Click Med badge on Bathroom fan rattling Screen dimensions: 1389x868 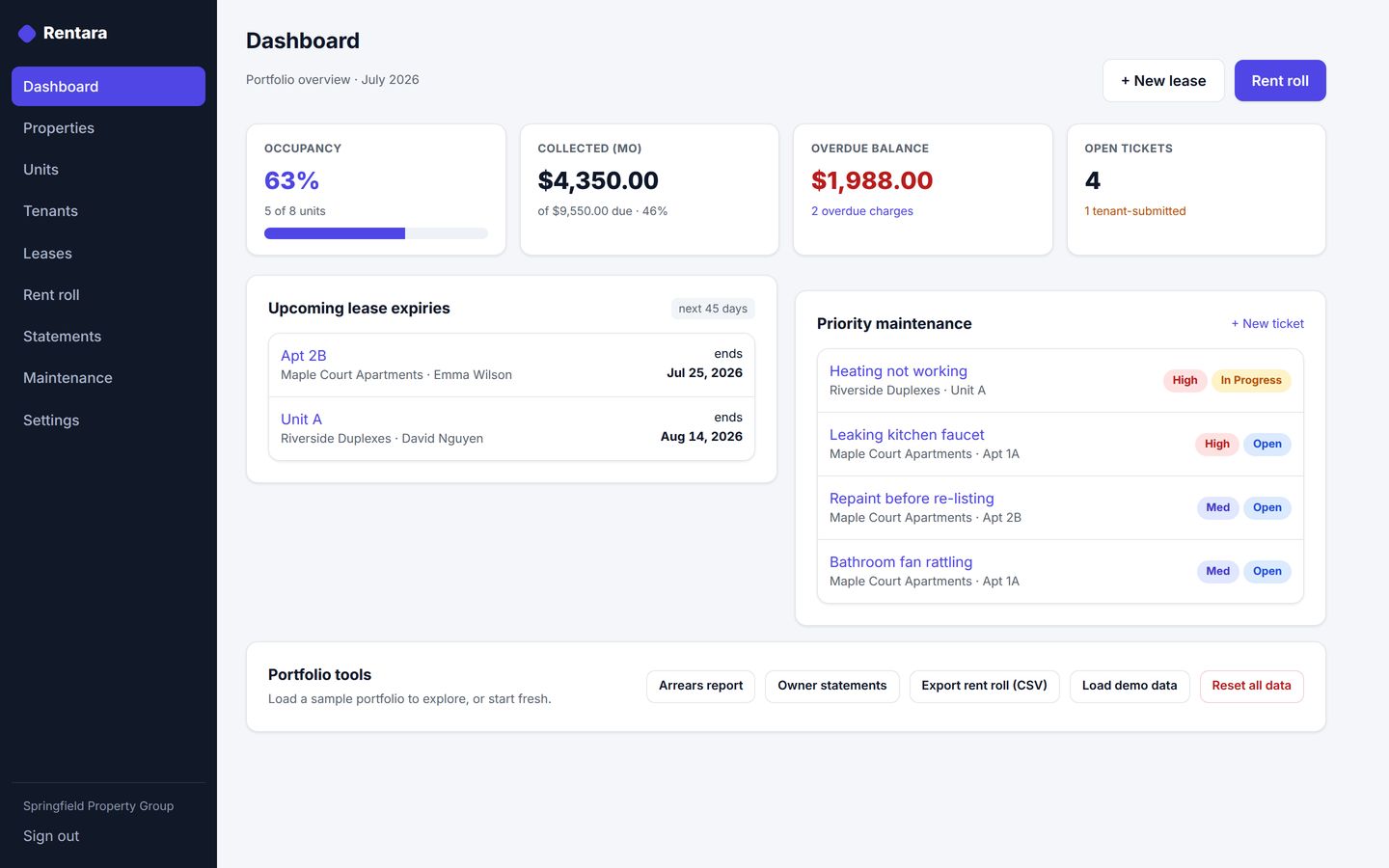pyautogui.click(x=1218, y=572)
